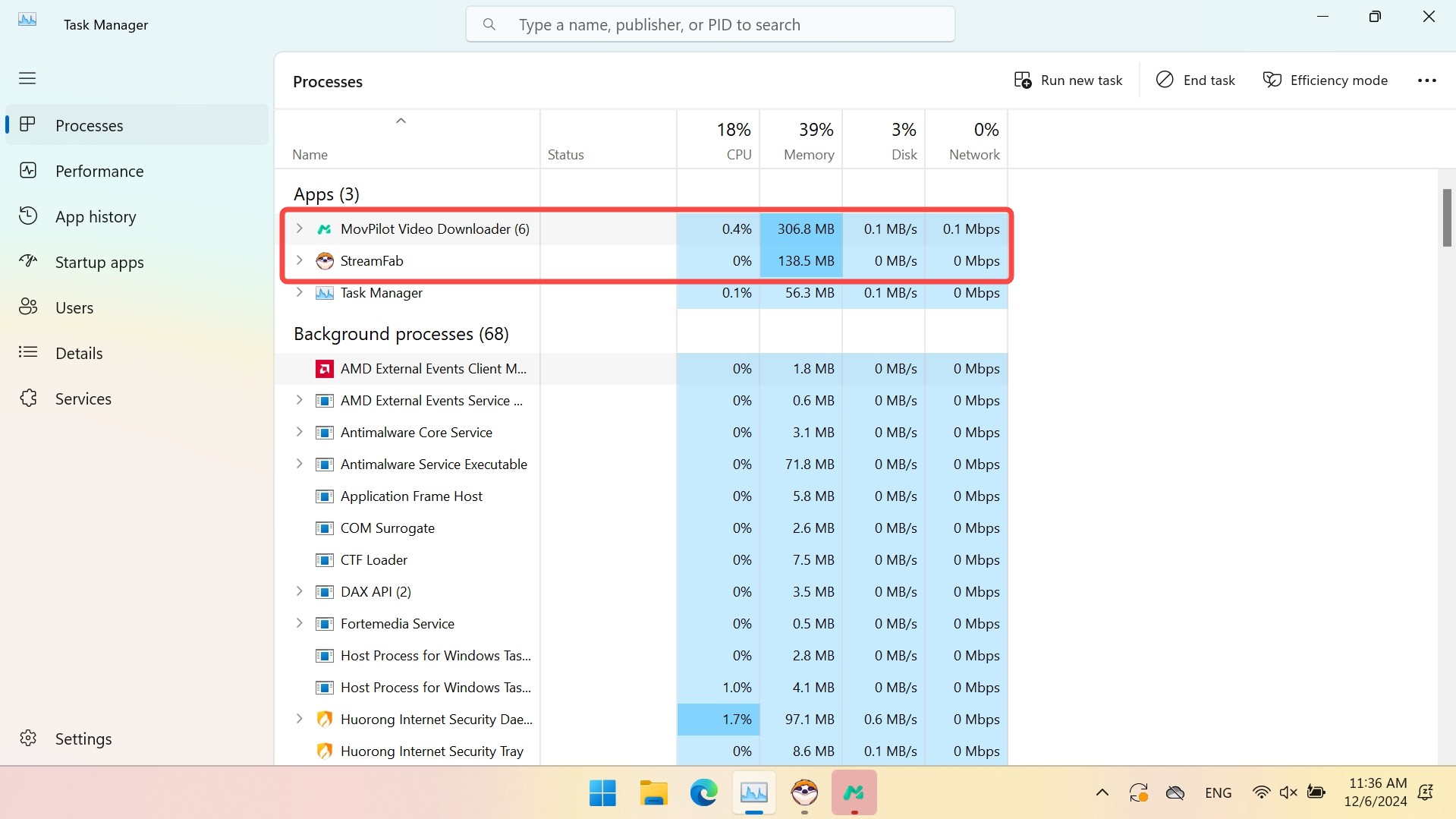Screen dimensions: 1456x819
Task: Expand DAX API process group
Action: tap(299, 591)
